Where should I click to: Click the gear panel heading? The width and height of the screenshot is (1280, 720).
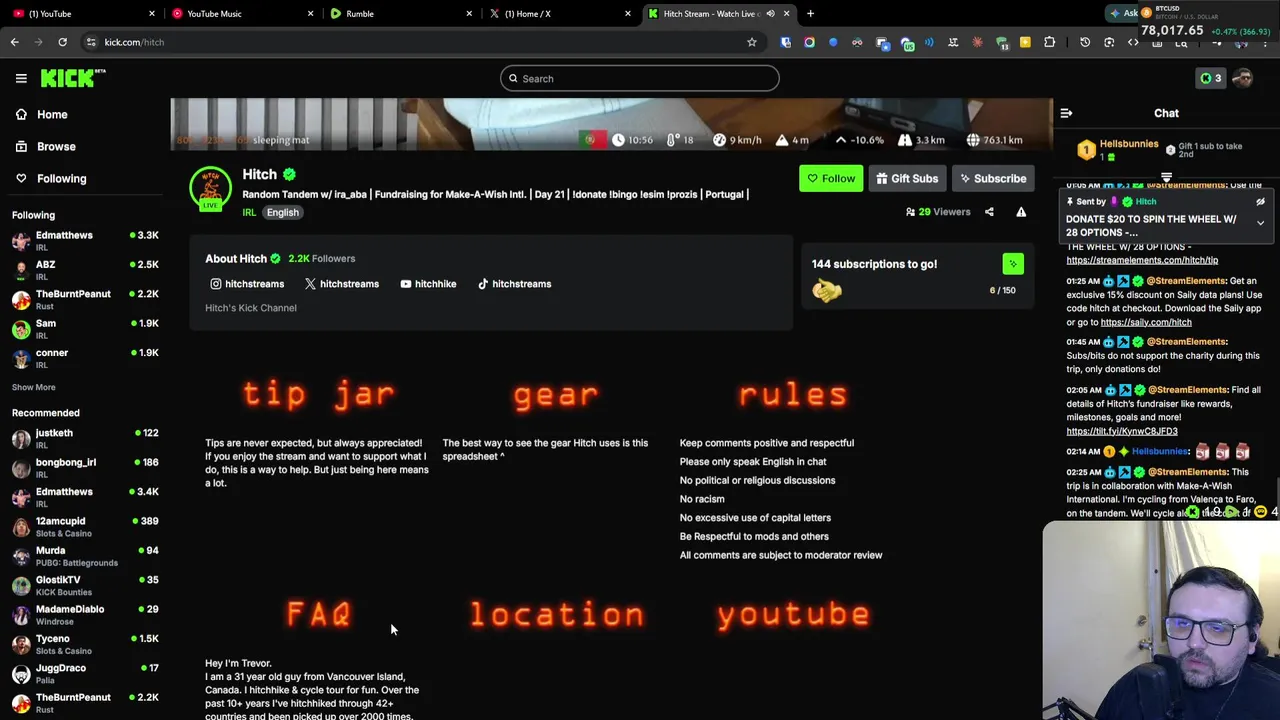(555, 394)
